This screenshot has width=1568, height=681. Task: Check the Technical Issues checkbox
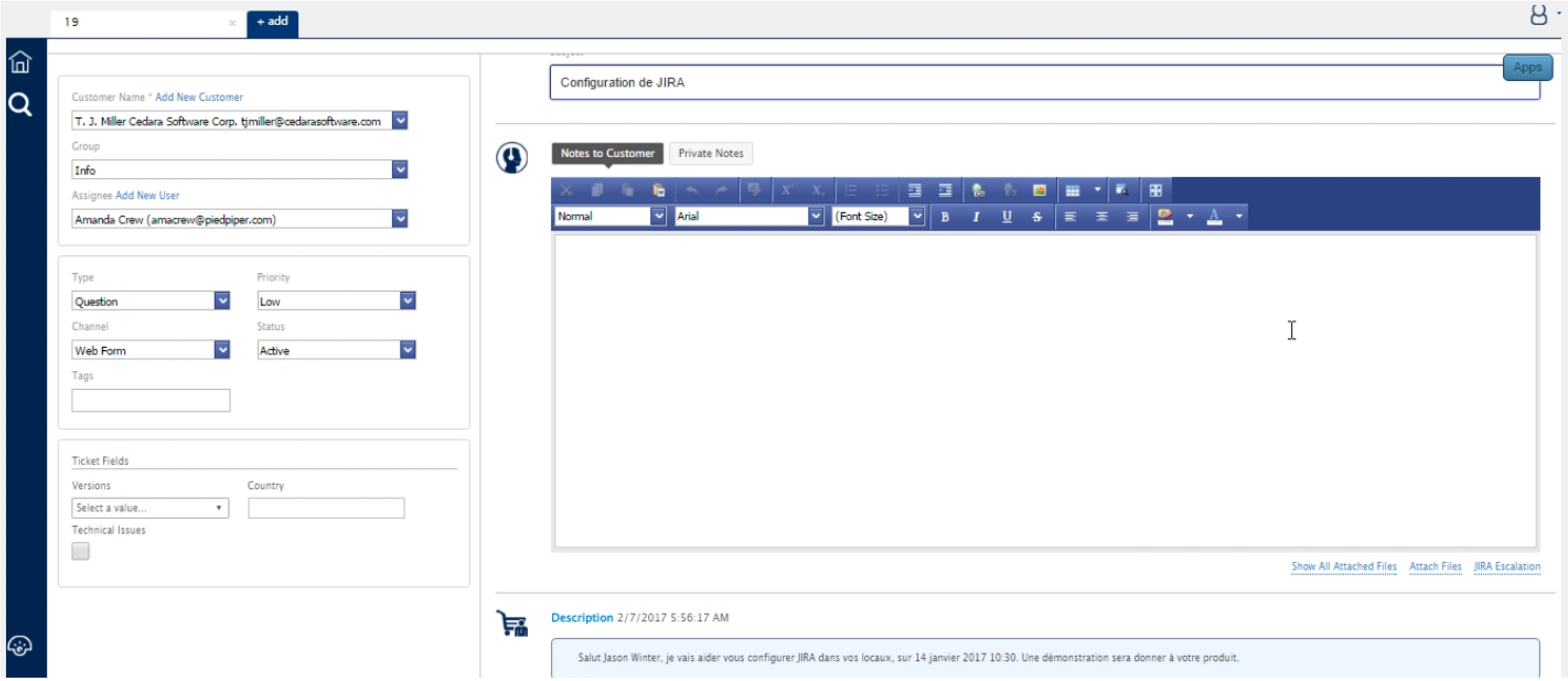[80, 551]
